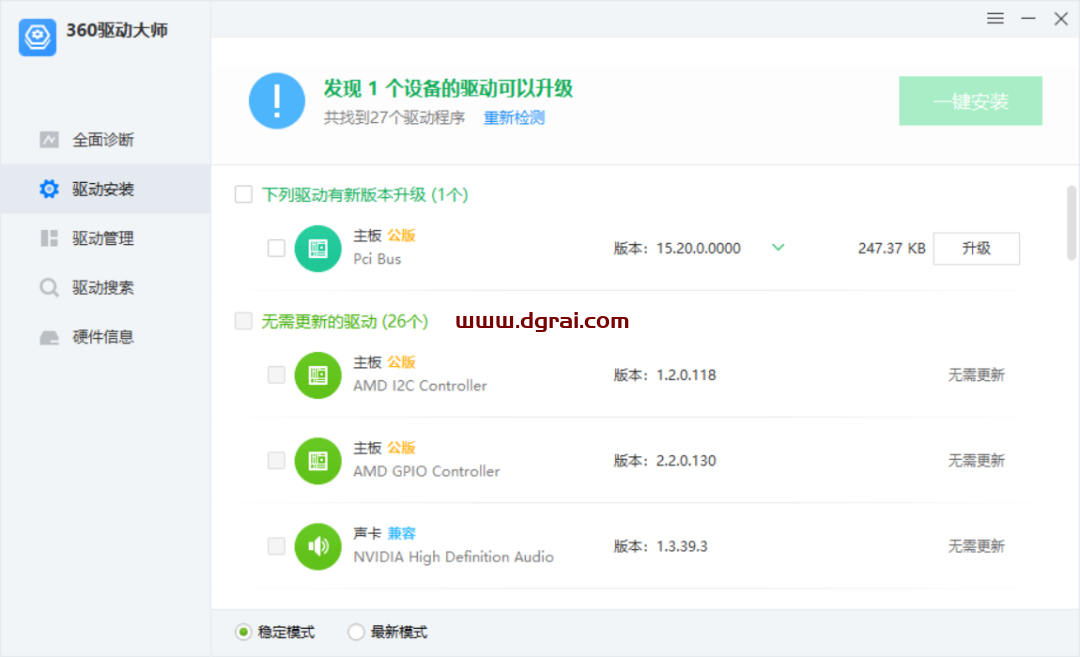
Task: Click the 无需更新 status for AMD I2C Controller
Action: point(977,375)
